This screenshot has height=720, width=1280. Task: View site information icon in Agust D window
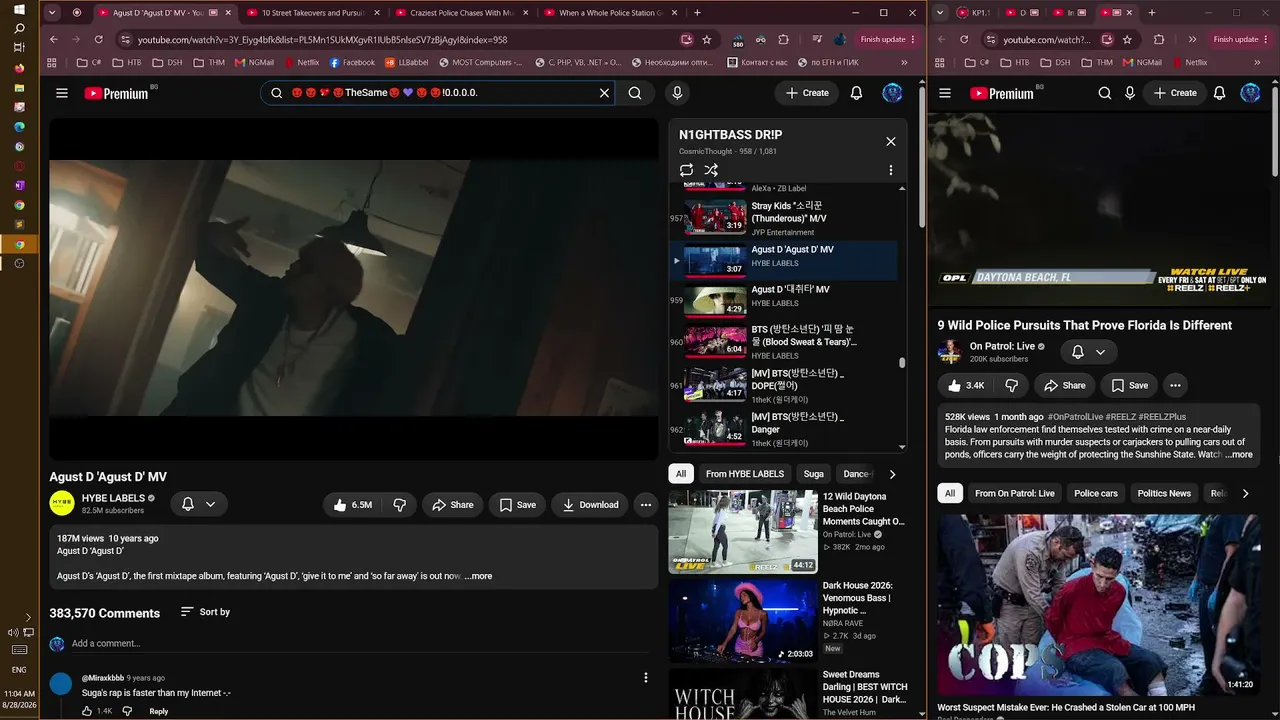pyautogui.click(x=125, y=39)
